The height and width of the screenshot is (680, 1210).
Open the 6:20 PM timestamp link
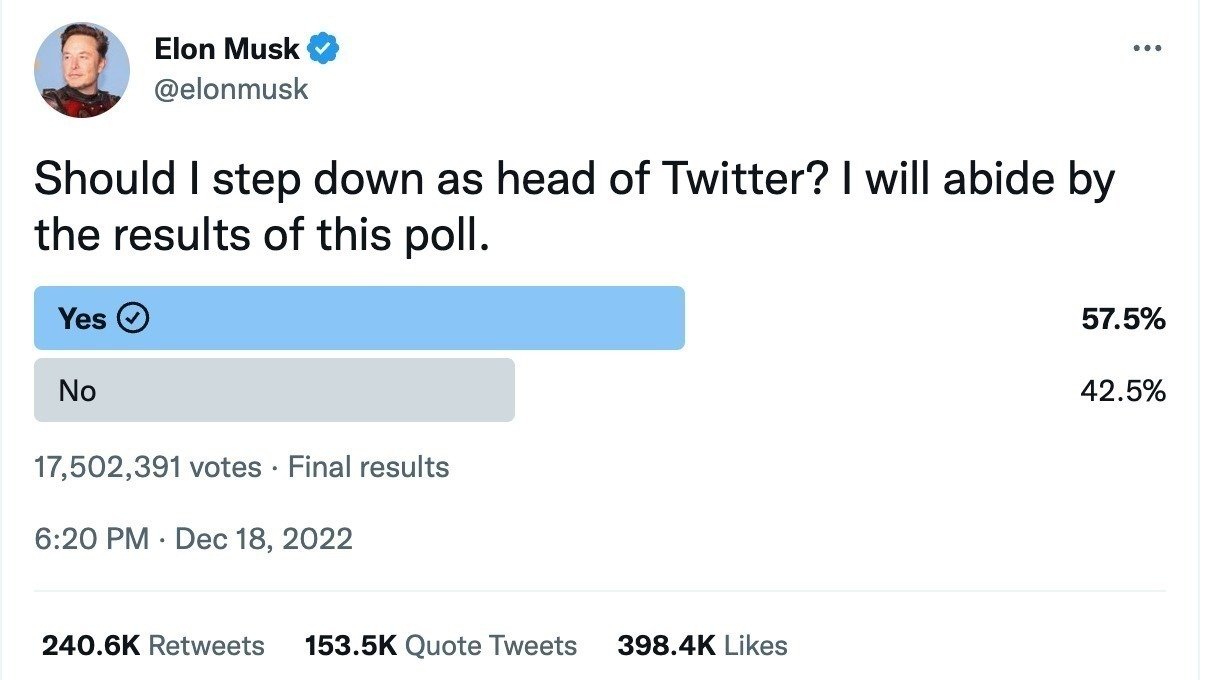92,540
